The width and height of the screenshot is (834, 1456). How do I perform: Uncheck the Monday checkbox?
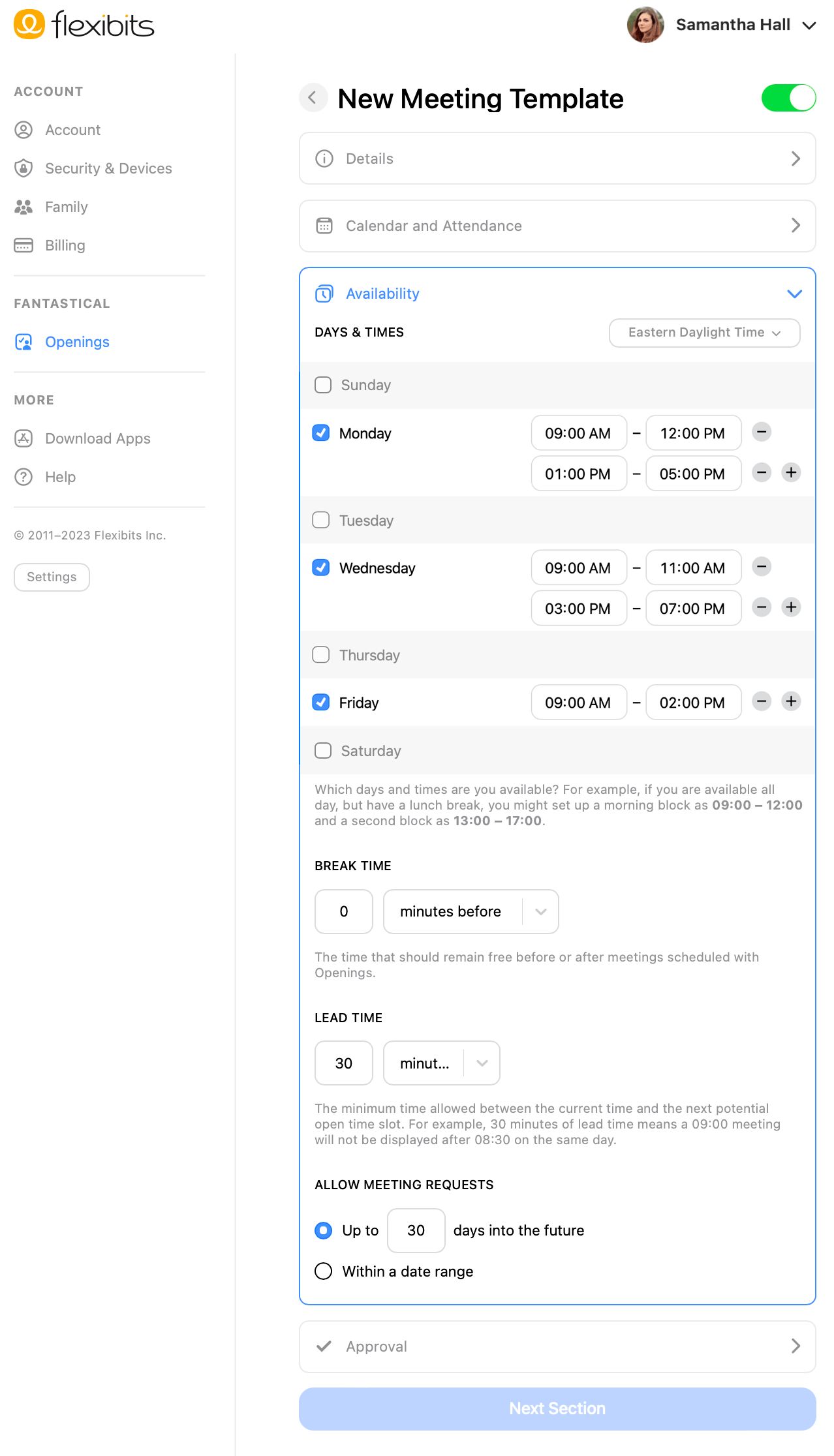[x=321, y=433]
